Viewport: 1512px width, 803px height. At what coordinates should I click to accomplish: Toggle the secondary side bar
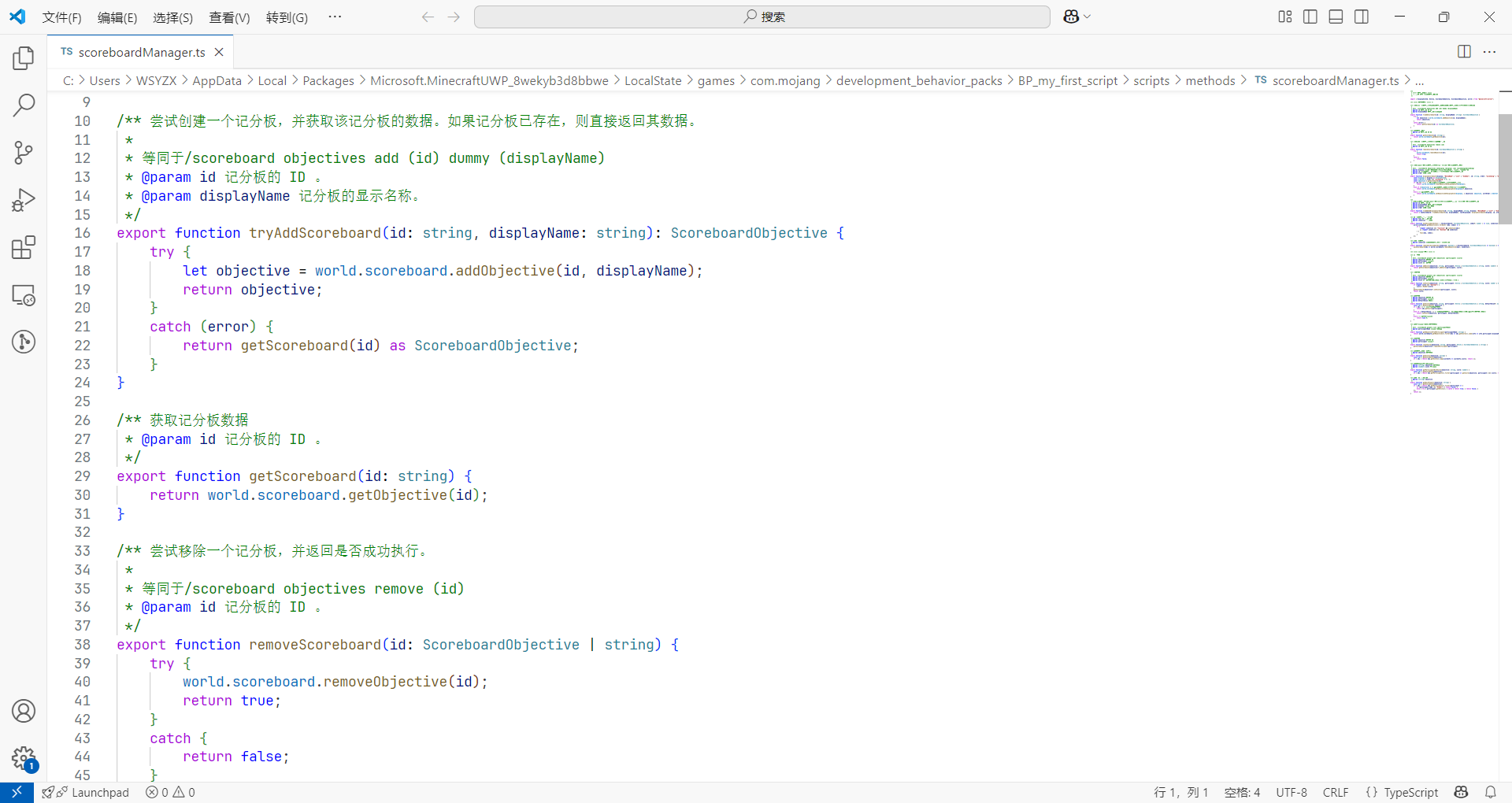click(x=1362, y=17)
